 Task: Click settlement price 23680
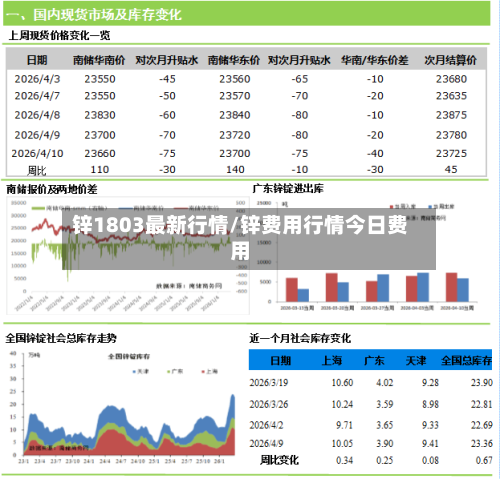click(451, 79)
